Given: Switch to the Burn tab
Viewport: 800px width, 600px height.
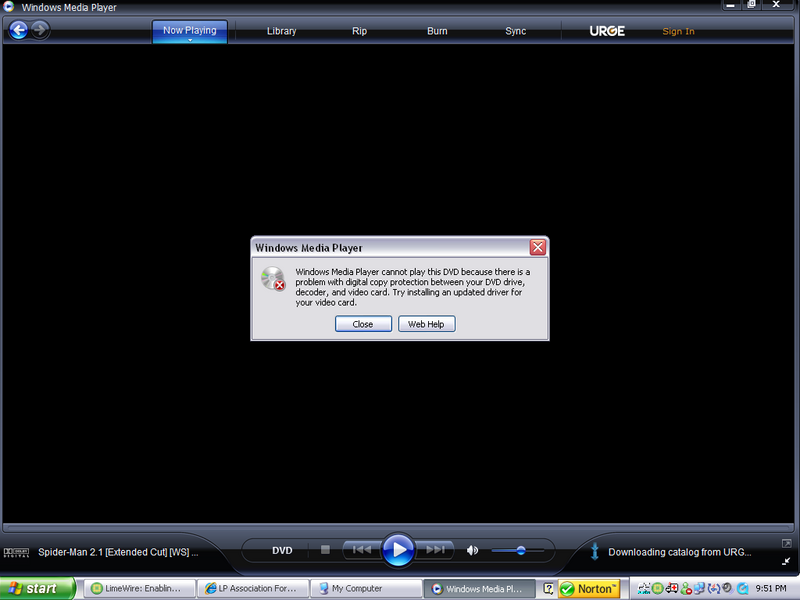Looking at the screenshot, I should click(x=437, y=31).
